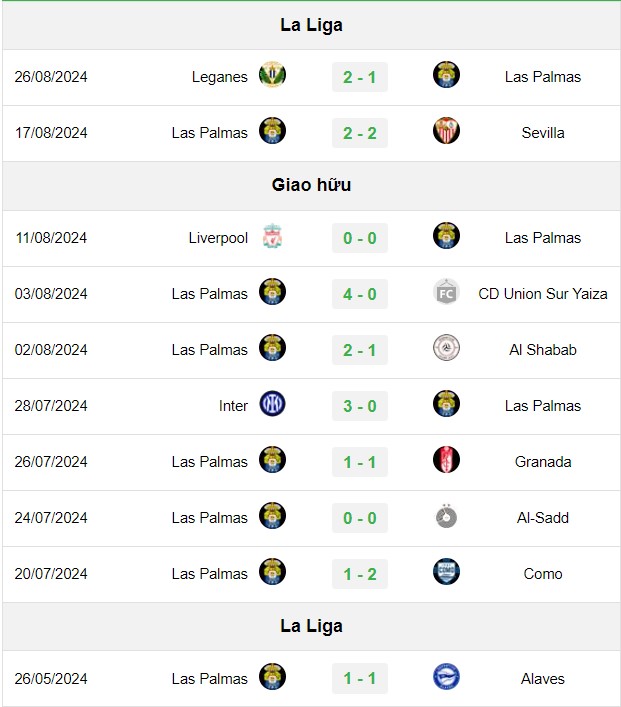Click the Sevilla club crest

click(446, 131)
